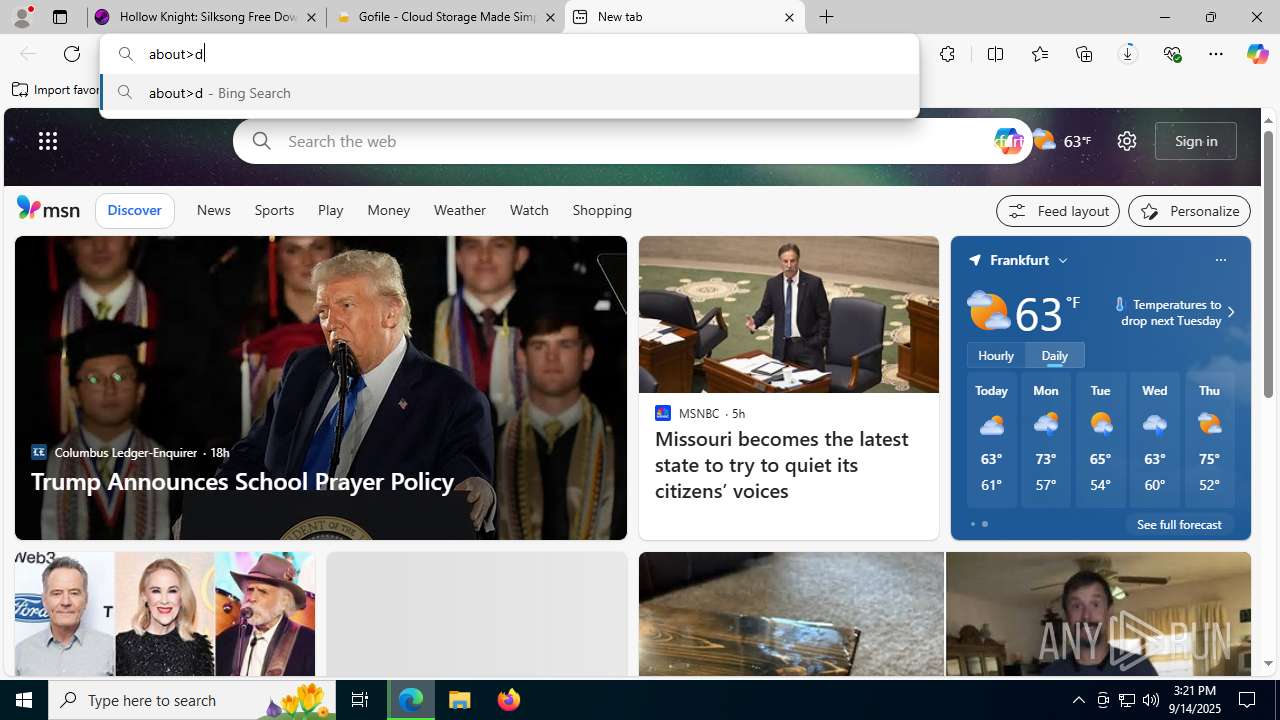
Task: Click the location arrow icon beside Frankfurt
Action: [x=975, y=260]
